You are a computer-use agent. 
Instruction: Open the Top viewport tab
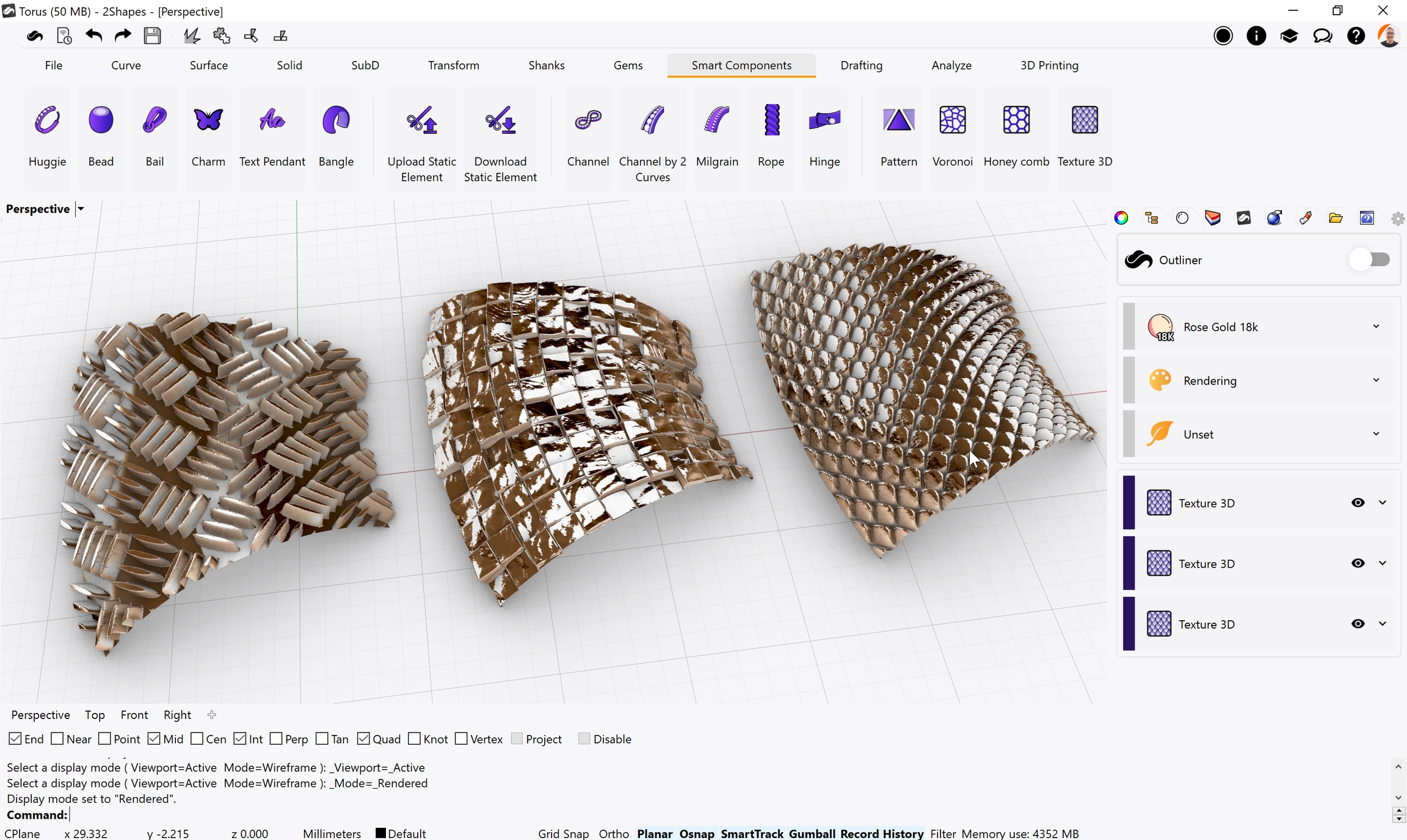pos(95,715)
